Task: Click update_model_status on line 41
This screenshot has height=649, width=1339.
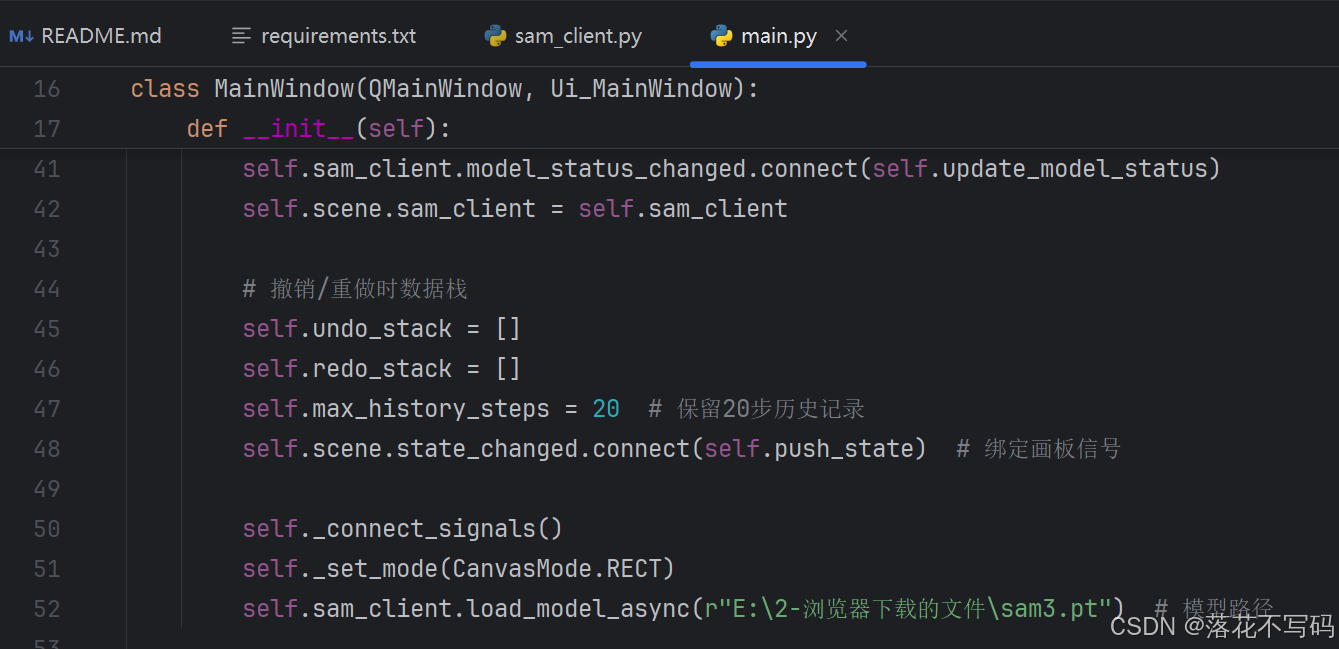Action: (1075, 169)
